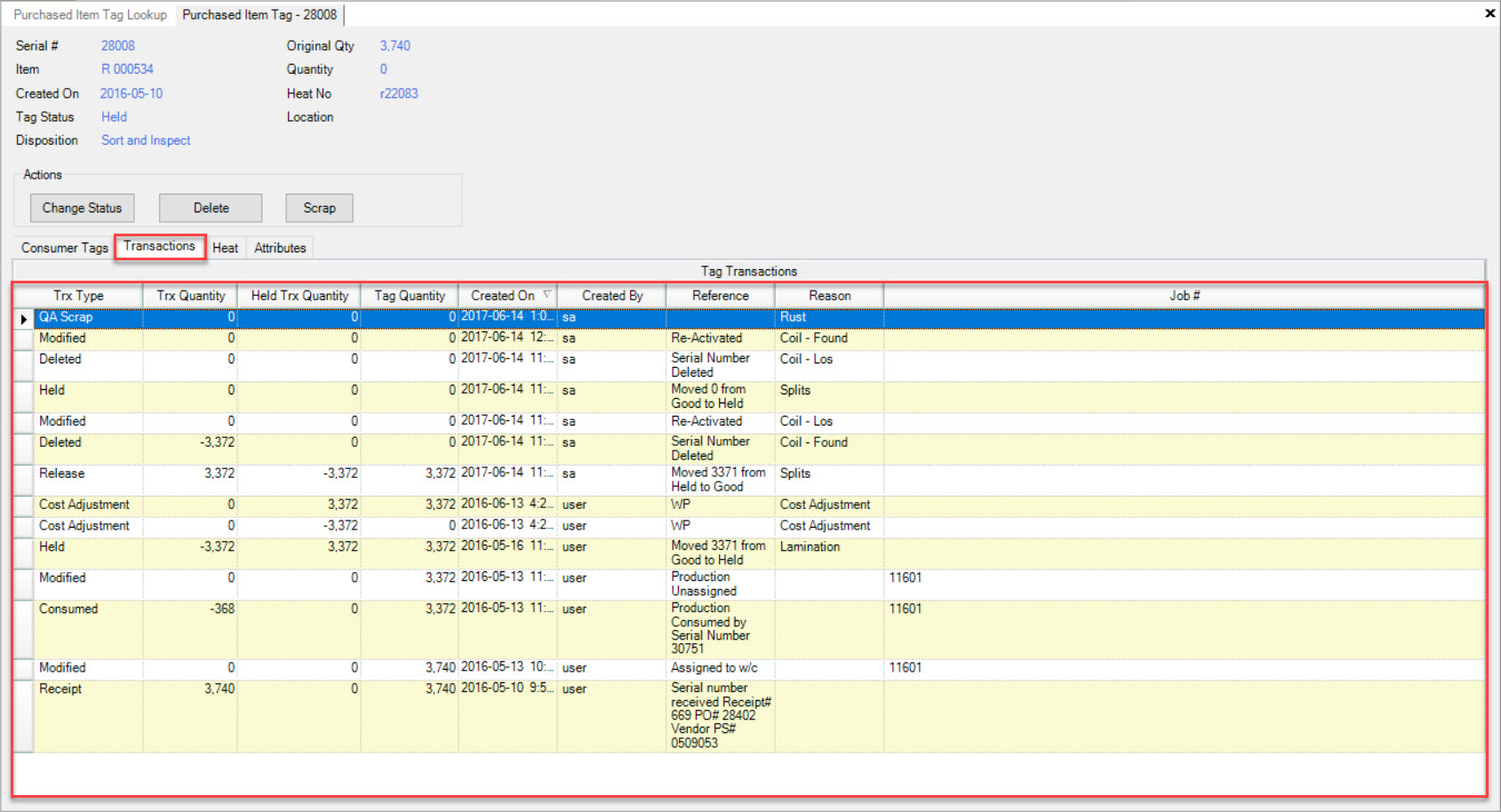Click the row selector arrow of QA Scrap row
The image size is (1501, 812).
point(23,318)
